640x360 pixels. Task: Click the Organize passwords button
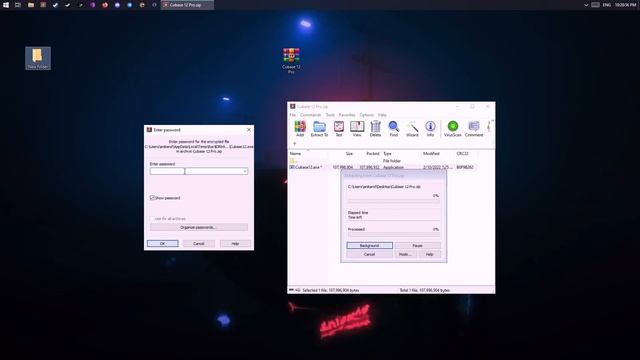[x=199, y=227]
